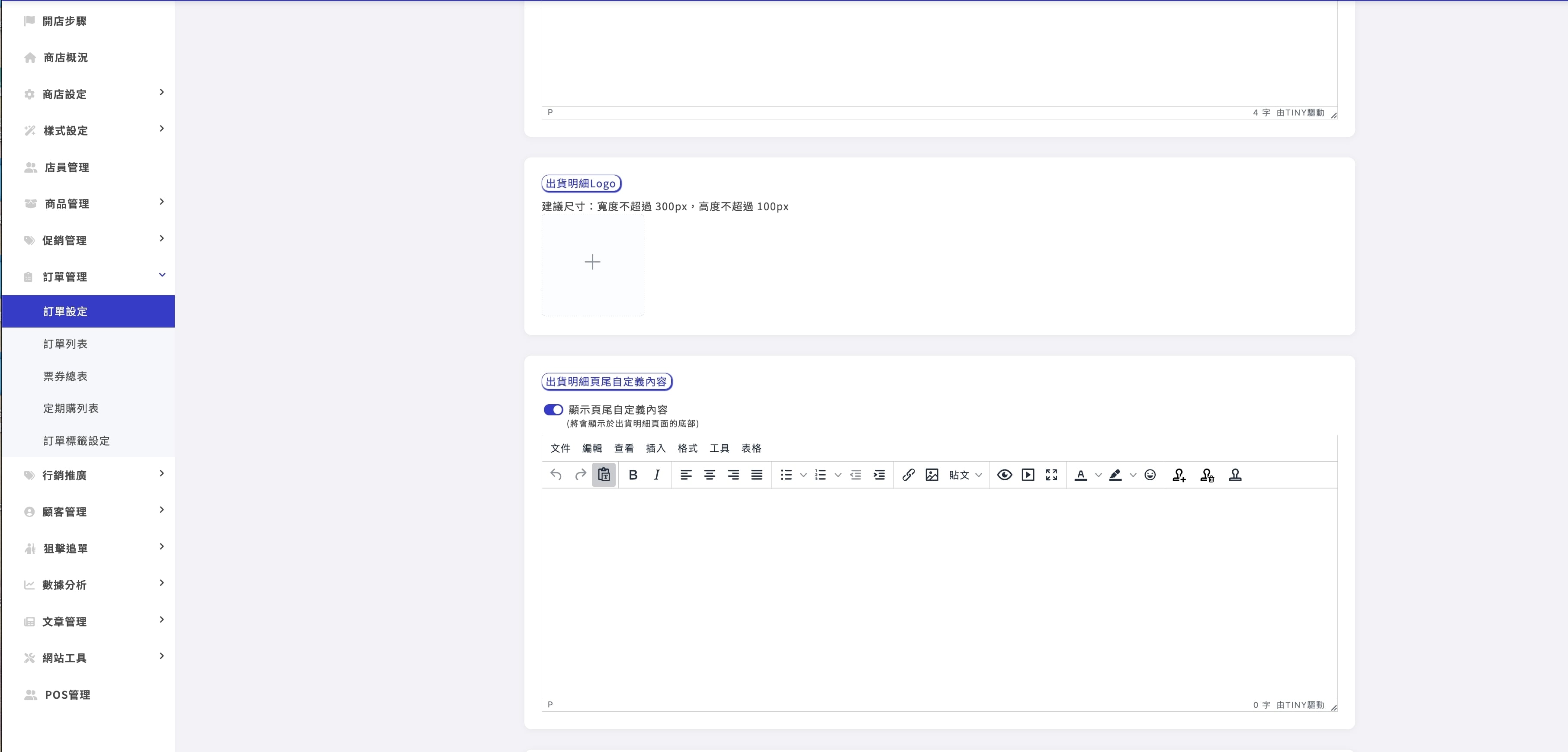The width and height of the screenshot is (1568, 752).
Task: Center-align text in the footer editor
Action: [x=710, y=475]
